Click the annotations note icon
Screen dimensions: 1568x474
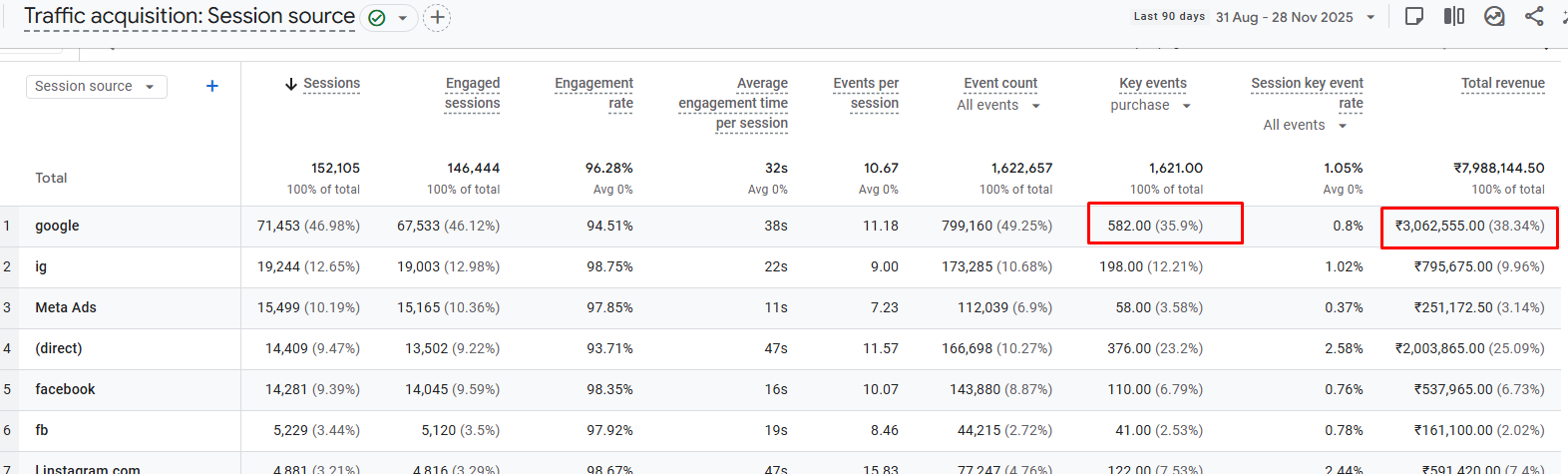(1413, 16)
